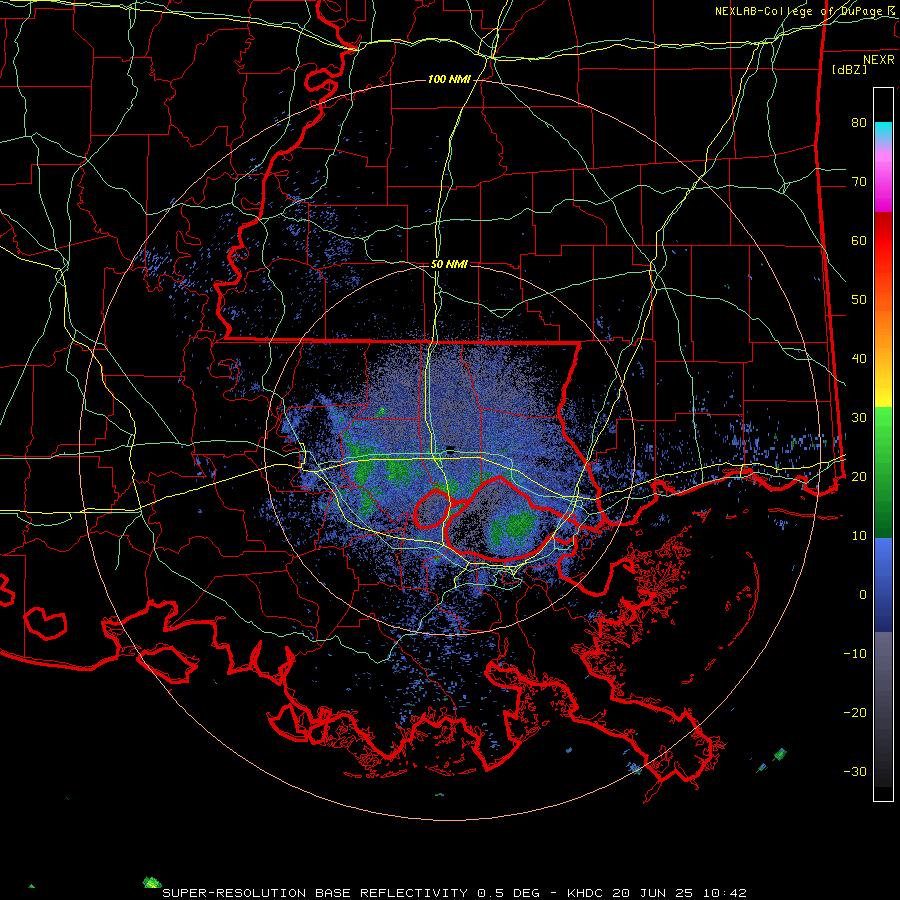Click the -30 value on the dBZ scale

coord(855,771)
